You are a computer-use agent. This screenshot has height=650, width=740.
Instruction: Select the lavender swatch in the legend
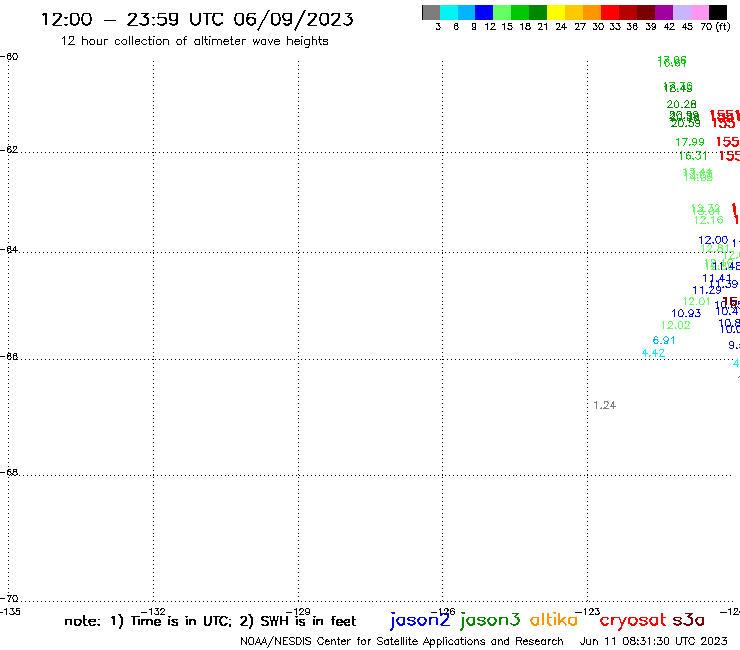(682, 13)
